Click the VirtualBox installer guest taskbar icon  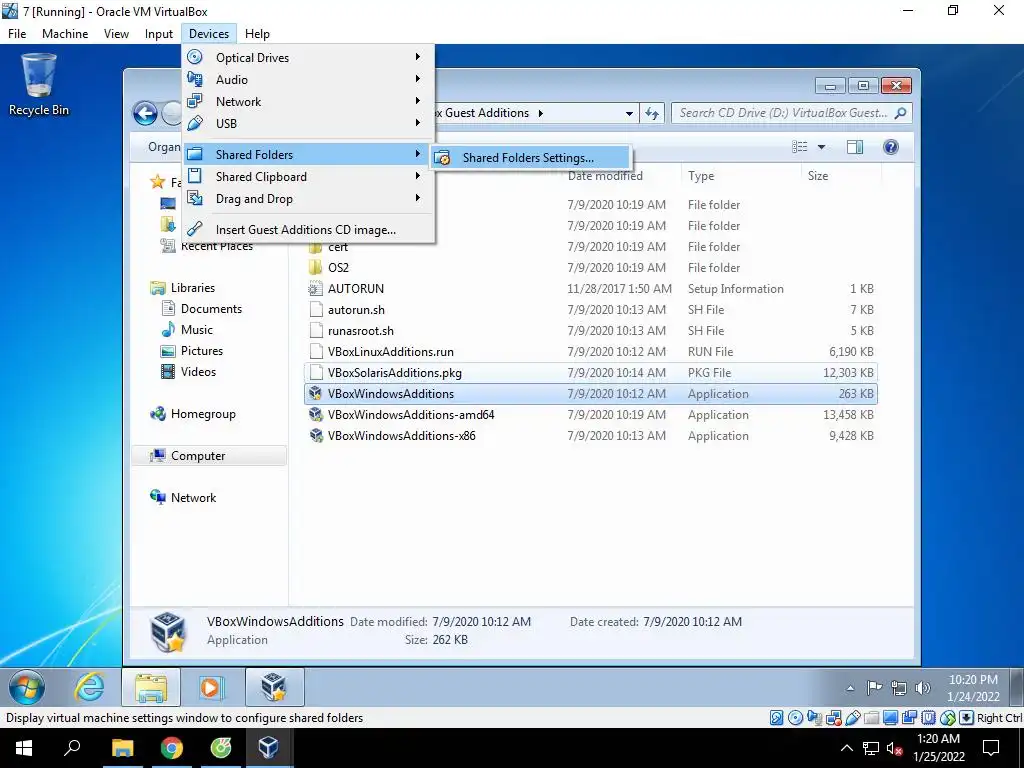pos(274,687)
